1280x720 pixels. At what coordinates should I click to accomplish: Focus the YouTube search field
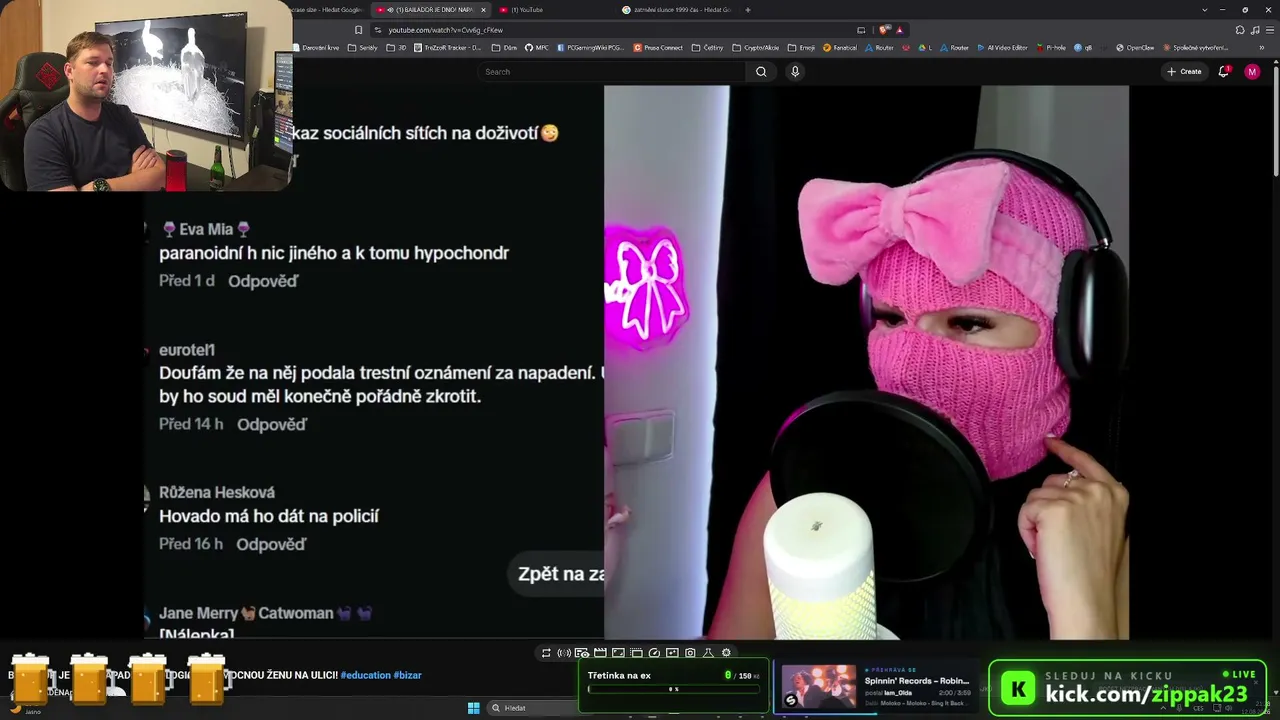(x=612, y=72)
